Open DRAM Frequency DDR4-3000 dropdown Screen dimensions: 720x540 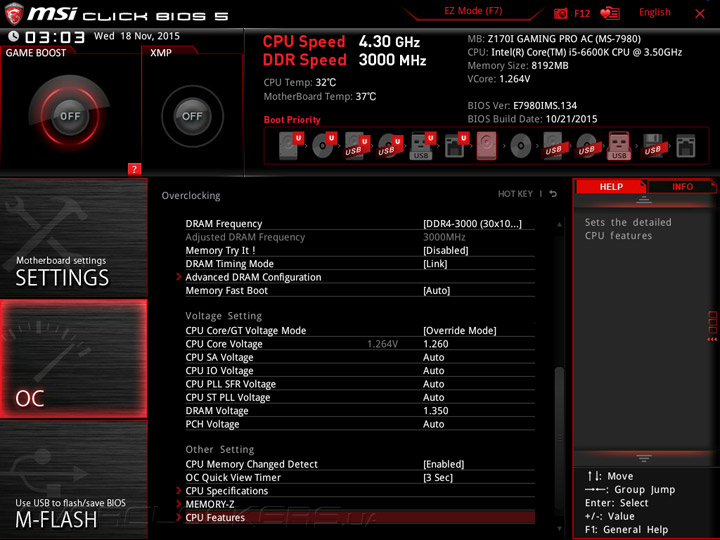pos(472,224)
